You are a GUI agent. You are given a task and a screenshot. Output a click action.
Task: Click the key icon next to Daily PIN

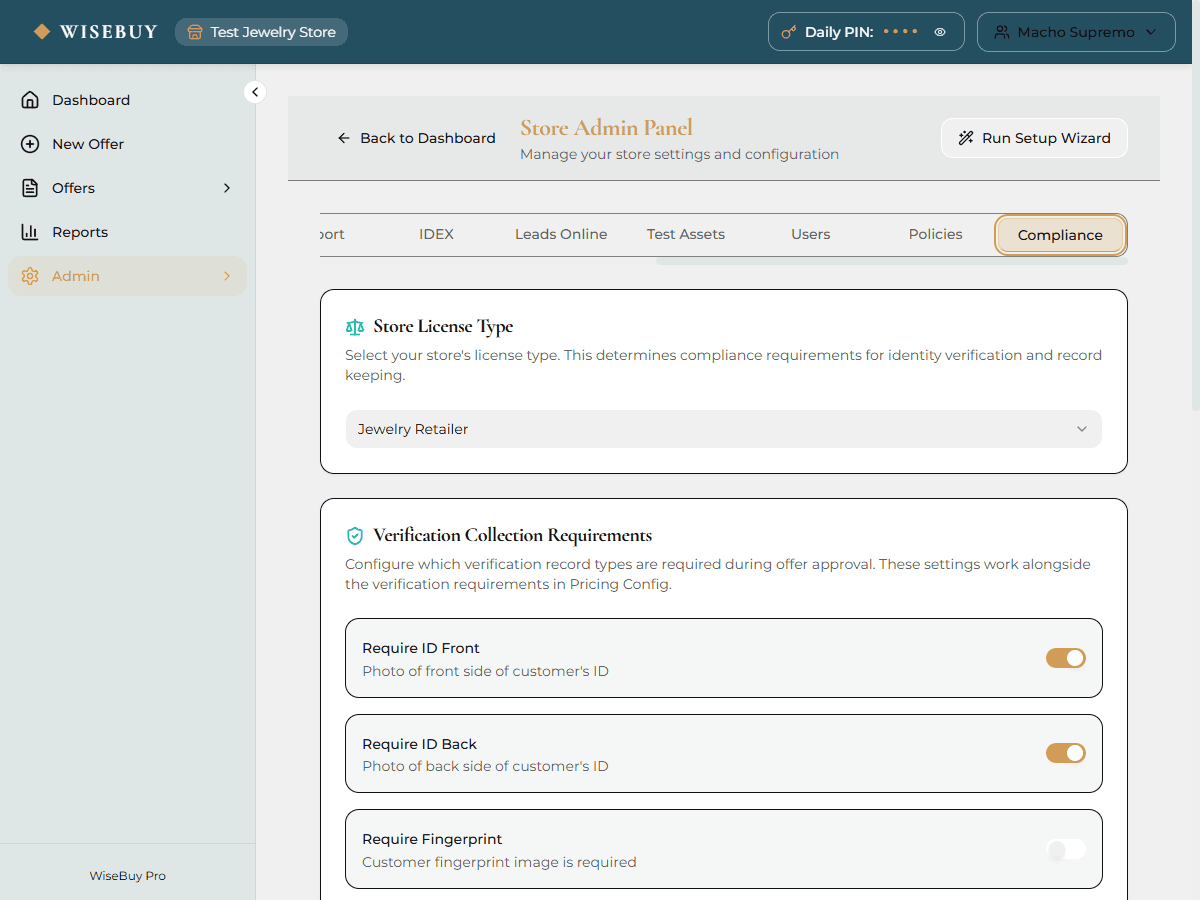pos(791,31)
